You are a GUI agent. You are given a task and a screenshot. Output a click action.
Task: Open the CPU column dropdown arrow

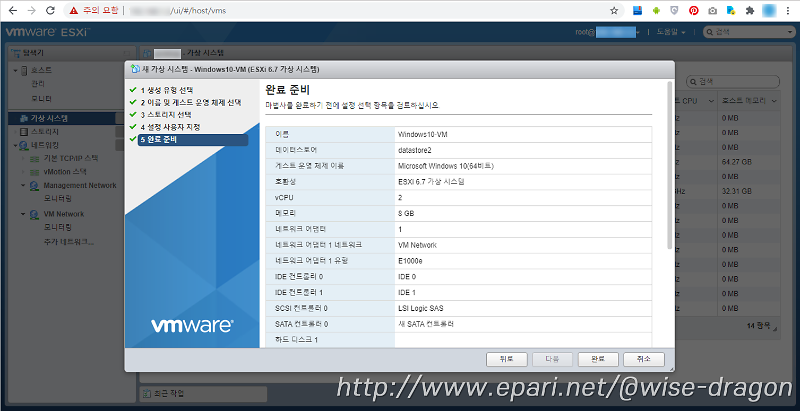click(x=711, y=101)
